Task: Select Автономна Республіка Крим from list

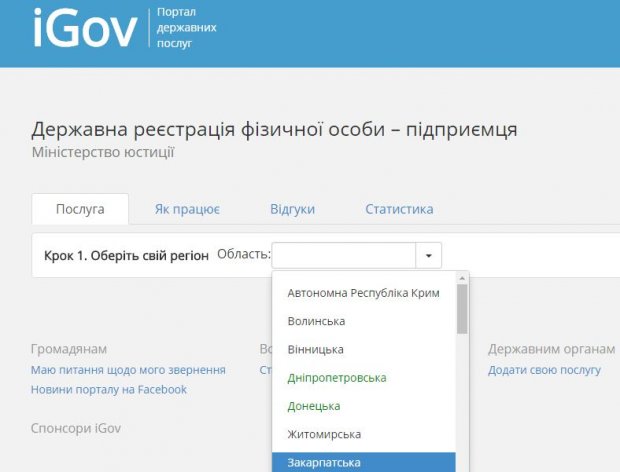Action: pyautogui.click(x=363, y=293)
